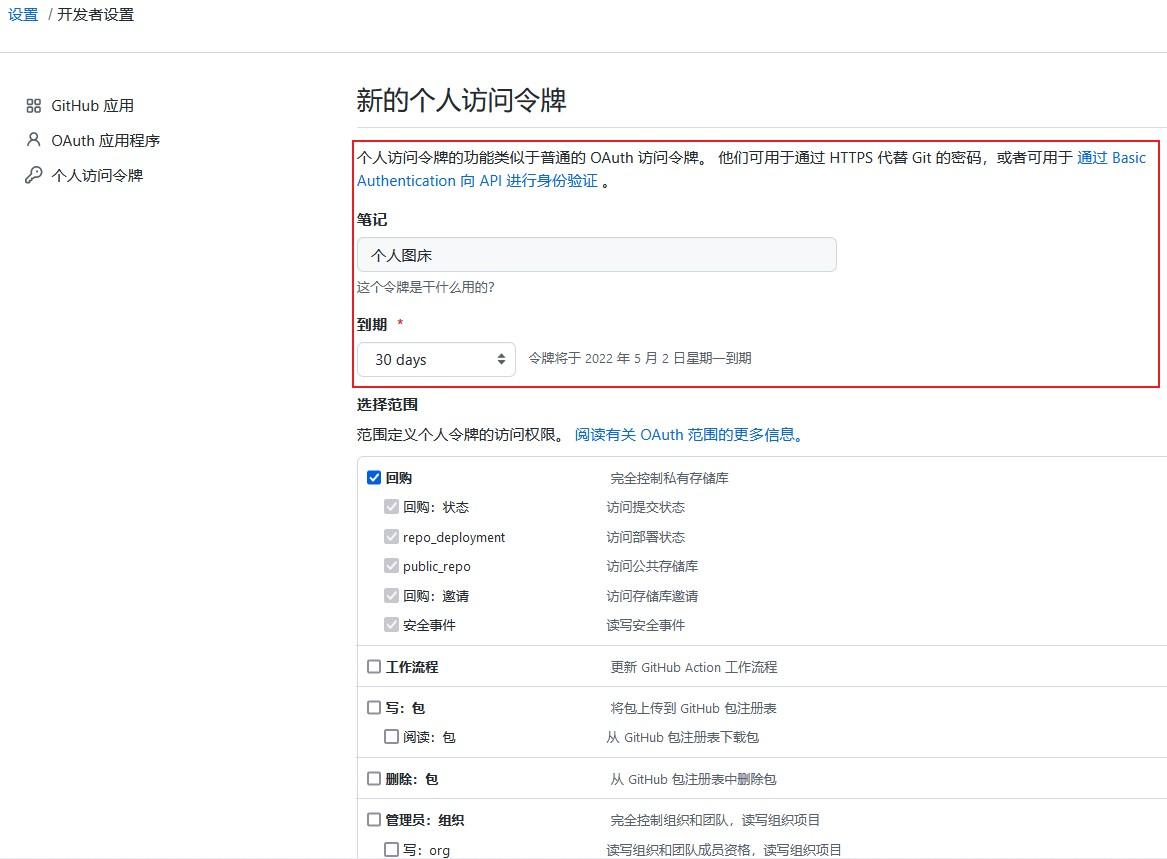1167x859 pixels.
Task: Enable the 工作流程 scope checkbox
Action: click(374, 667)
